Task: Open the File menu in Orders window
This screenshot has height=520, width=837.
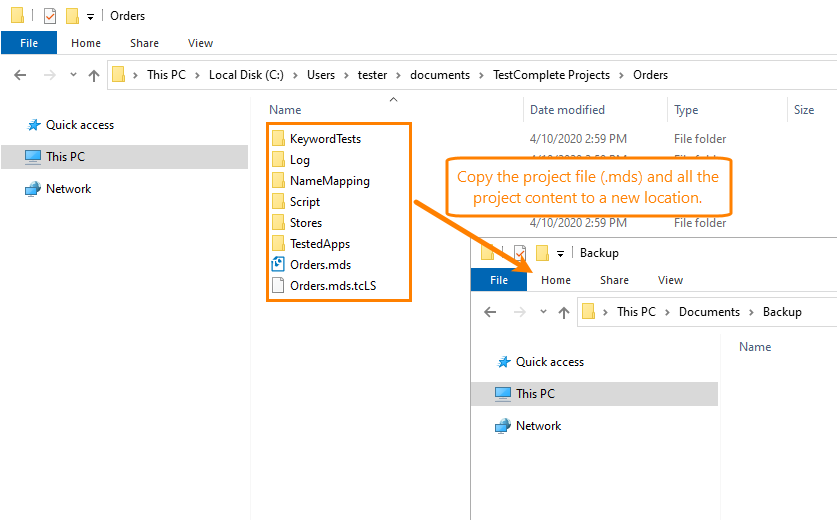Action: click(x=29, y=43)
